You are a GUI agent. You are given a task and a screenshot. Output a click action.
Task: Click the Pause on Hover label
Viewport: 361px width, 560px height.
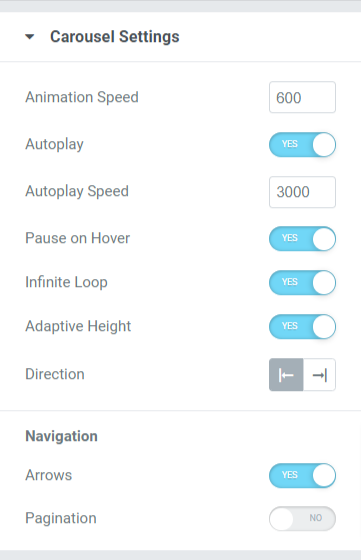click(x=77, y=238)
